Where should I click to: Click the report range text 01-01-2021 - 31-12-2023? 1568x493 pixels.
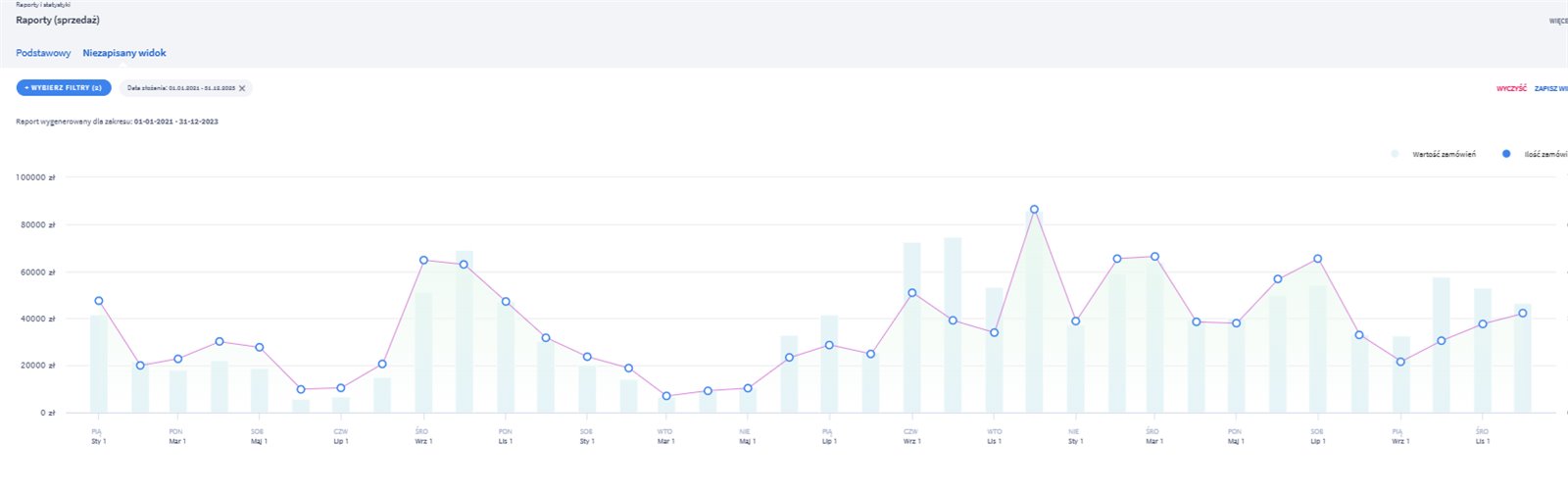point(176,122)
